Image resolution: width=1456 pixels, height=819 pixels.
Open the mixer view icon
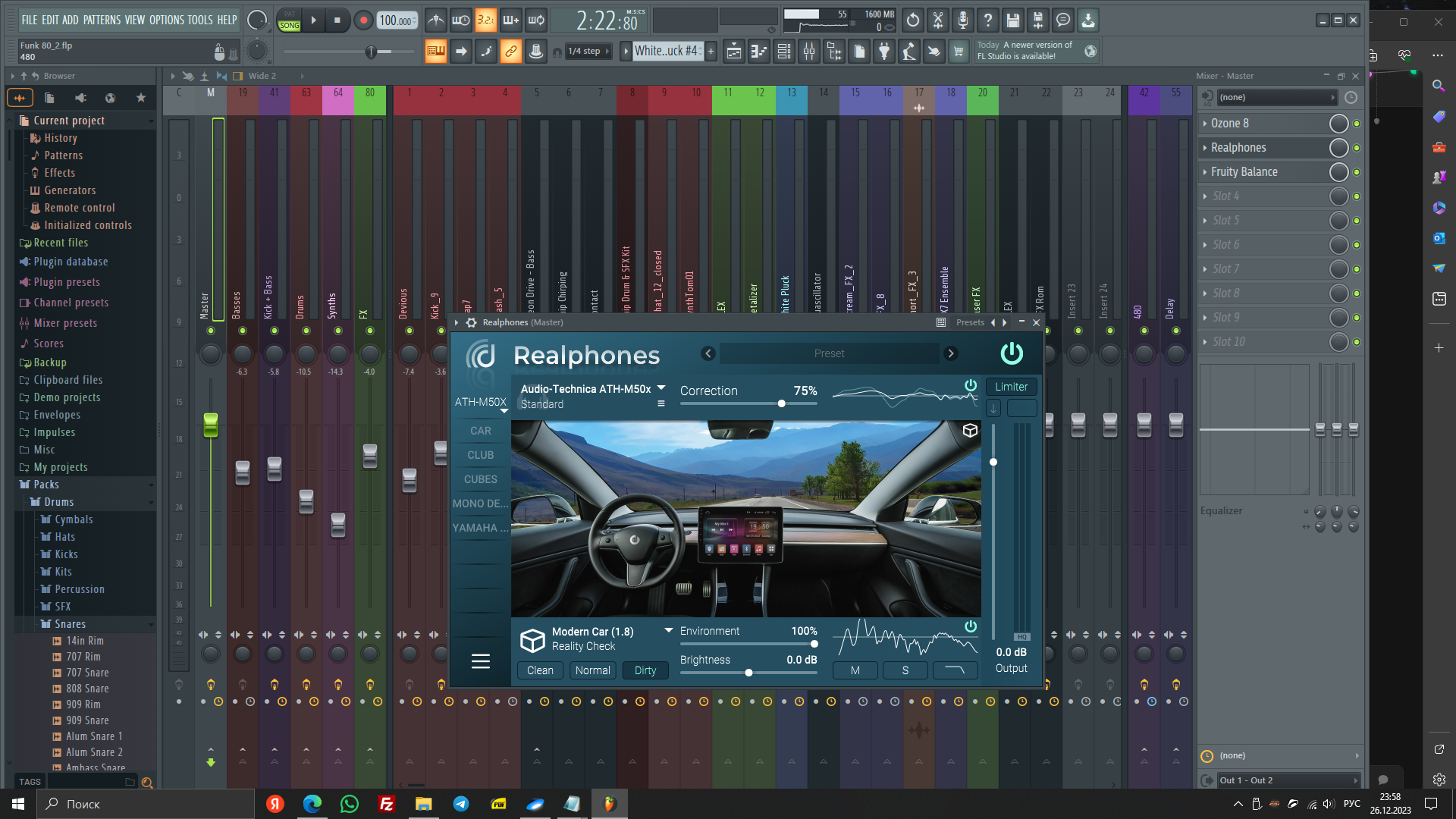[809, 52]
